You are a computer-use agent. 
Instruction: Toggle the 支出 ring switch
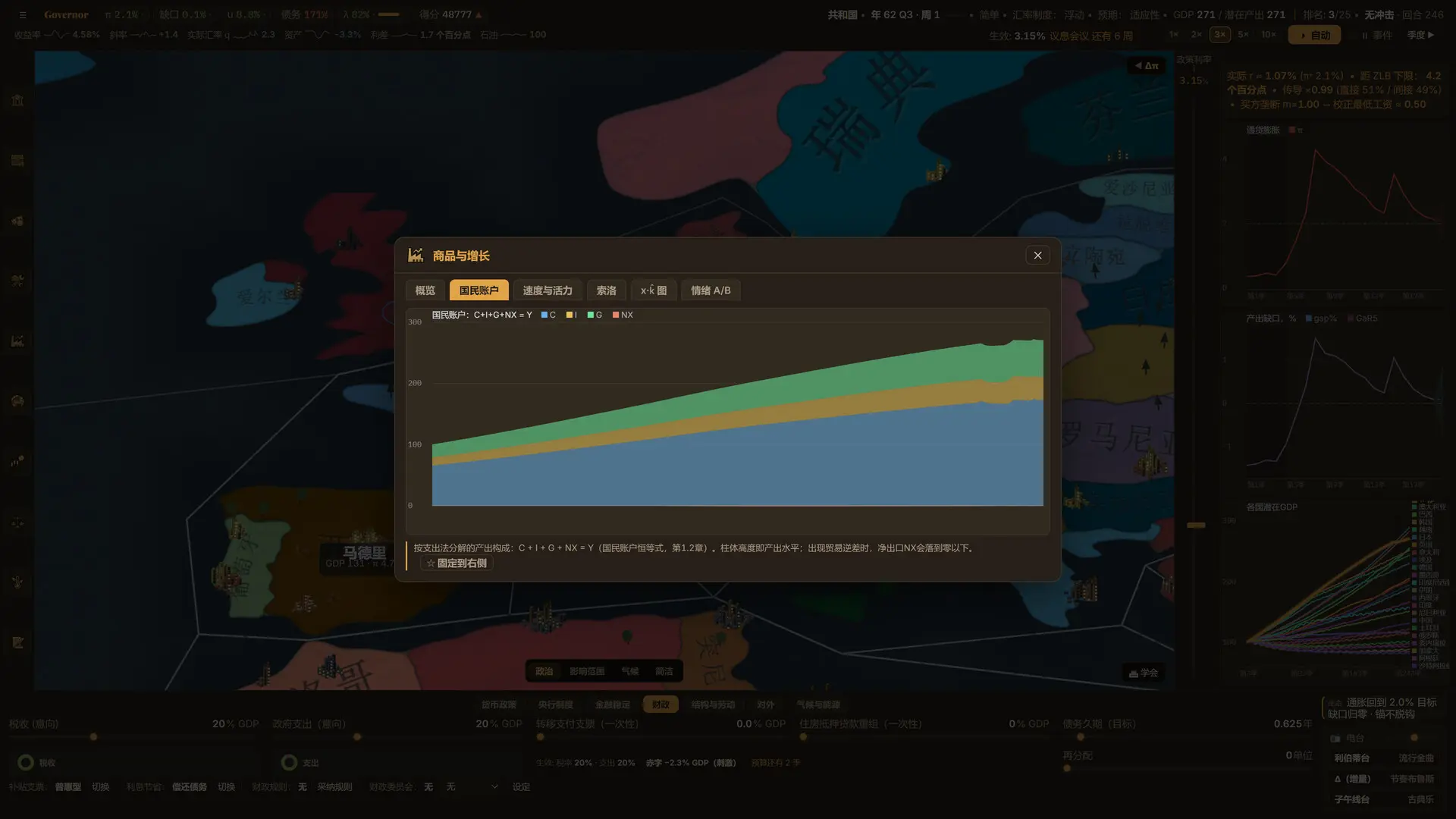pyautogui.click(x=289, y=762)
